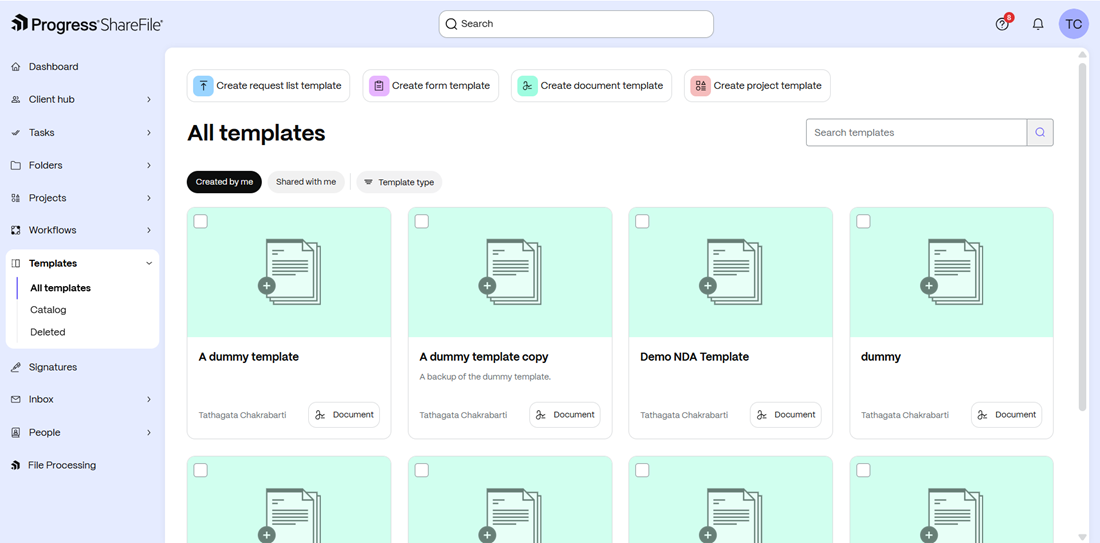The height and width of the screenshot is (543, 1100).
Task: Switch to the Shared with me filter
Action: [306, 182]
